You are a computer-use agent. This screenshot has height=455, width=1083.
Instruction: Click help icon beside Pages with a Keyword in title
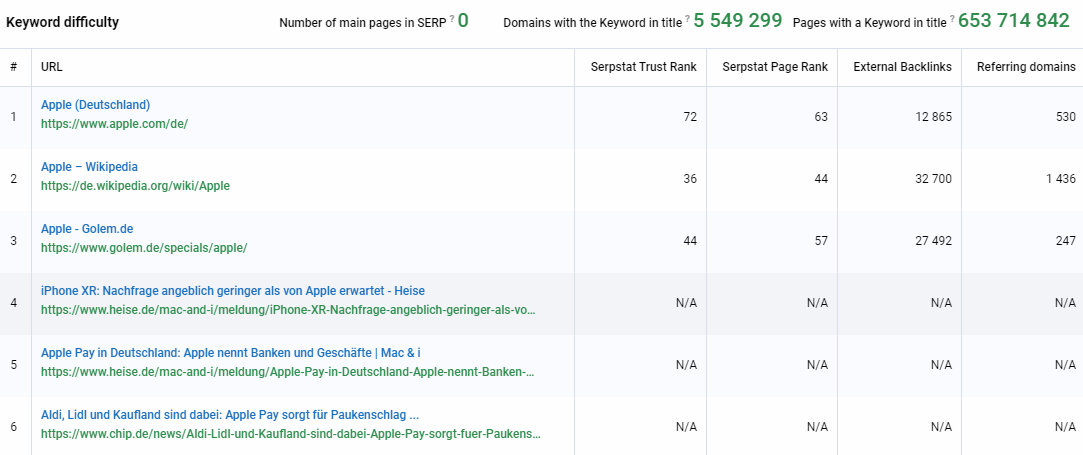coord(952,19)
